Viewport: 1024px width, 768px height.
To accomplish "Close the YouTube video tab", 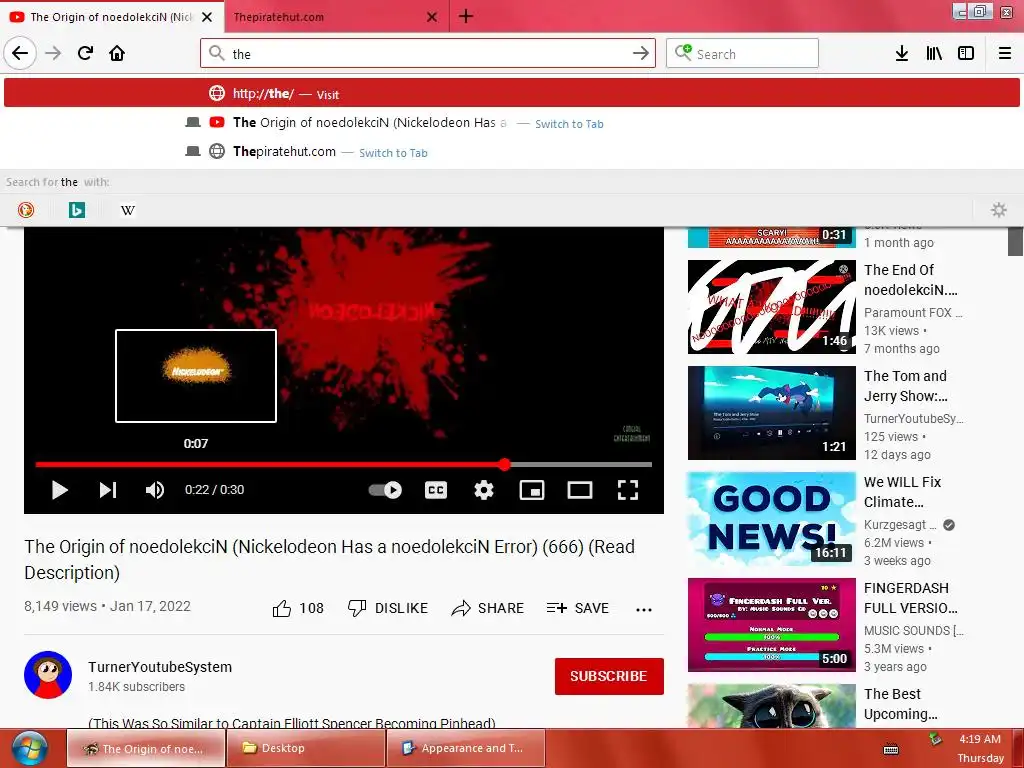I will pyautogui.click(x=207, y=17).
